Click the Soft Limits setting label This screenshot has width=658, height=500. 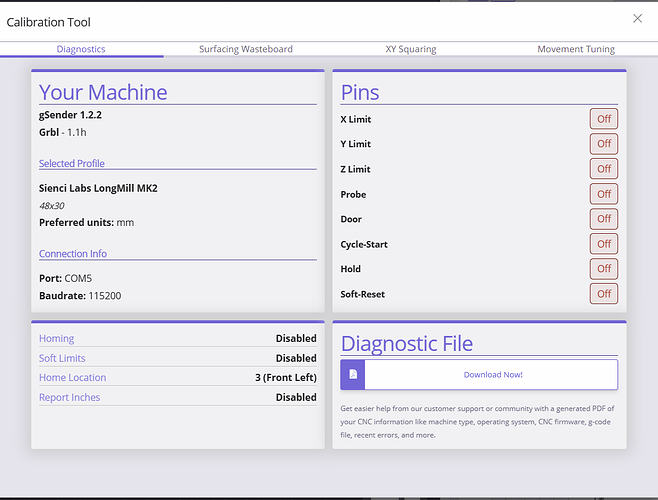(62, 358)
